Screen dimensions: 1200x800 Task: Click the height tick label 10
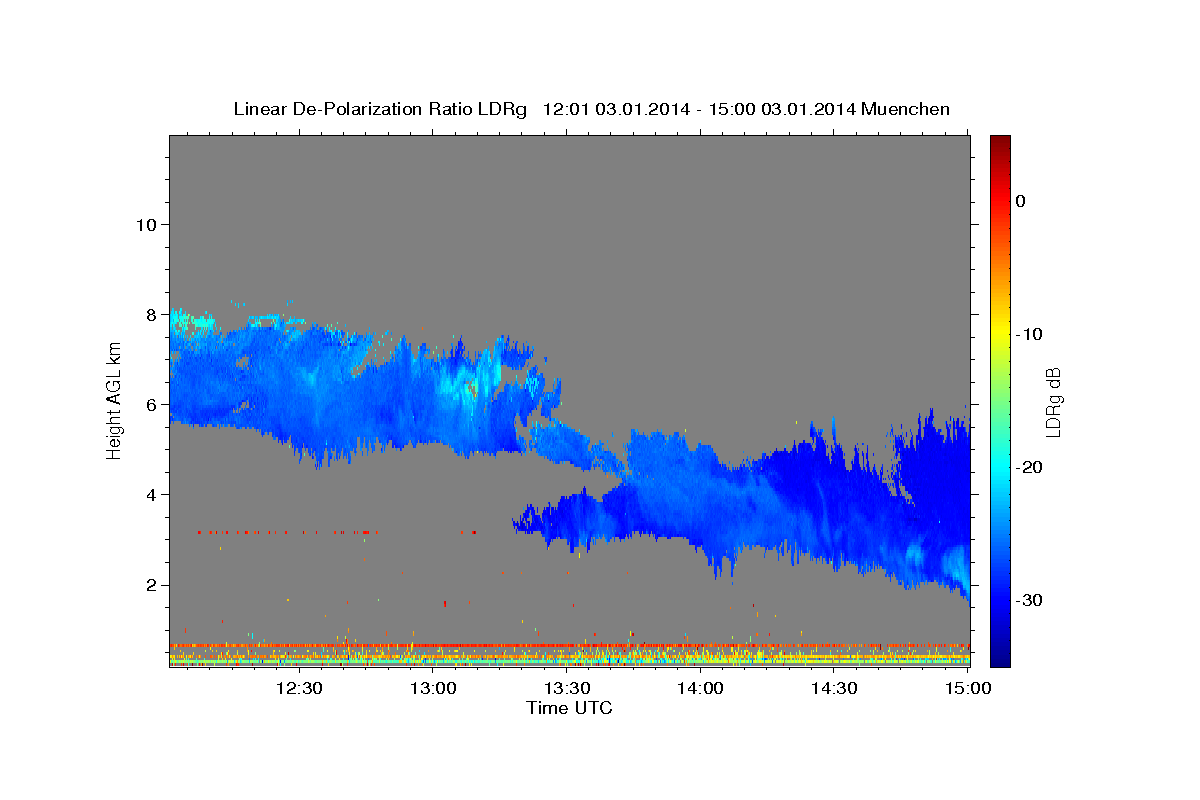point(145,224)
